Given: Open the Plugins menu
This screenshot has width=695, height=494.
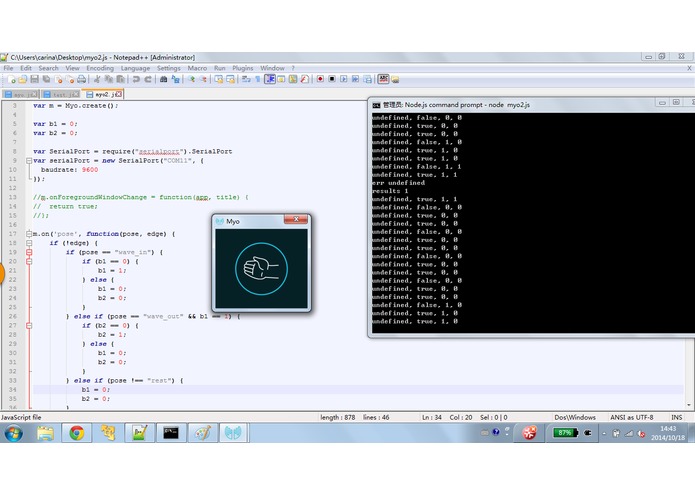Looking at the screenshot, I should tap(242, 68).
